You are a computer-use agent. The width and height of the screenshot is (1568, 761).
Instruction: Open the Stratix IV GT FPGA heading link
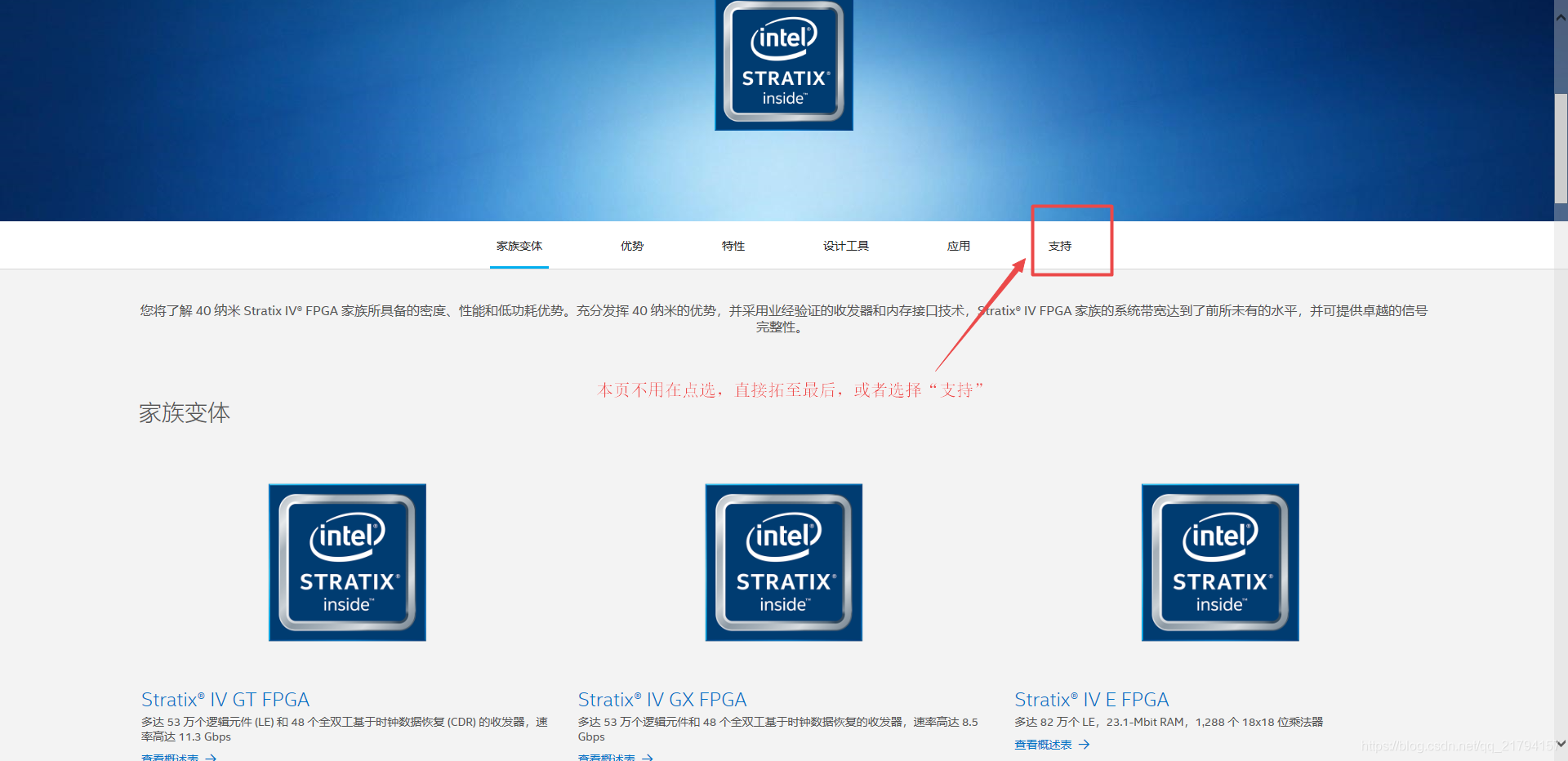click(x=225, y=700)
